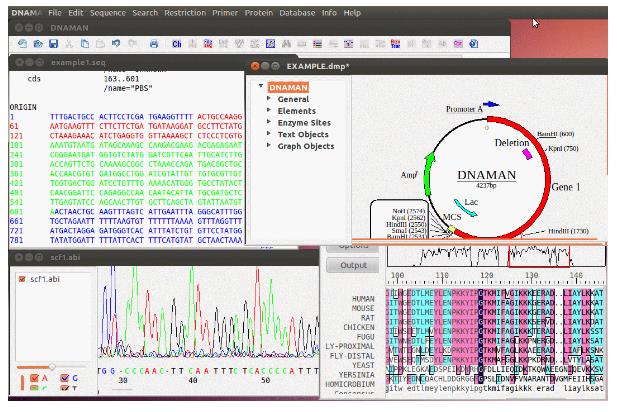617x412 pixels.
Task: Click the Output button in alignment window
Action: pos(353,265)
